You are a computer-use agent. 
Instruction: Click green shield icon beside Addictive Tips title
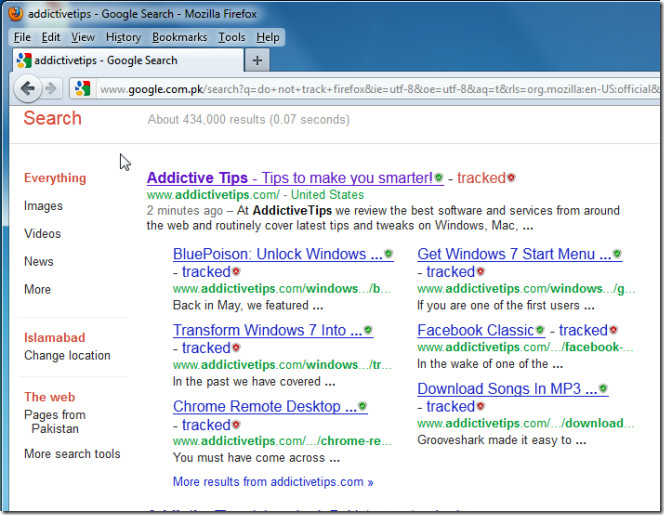pos(439,177)
